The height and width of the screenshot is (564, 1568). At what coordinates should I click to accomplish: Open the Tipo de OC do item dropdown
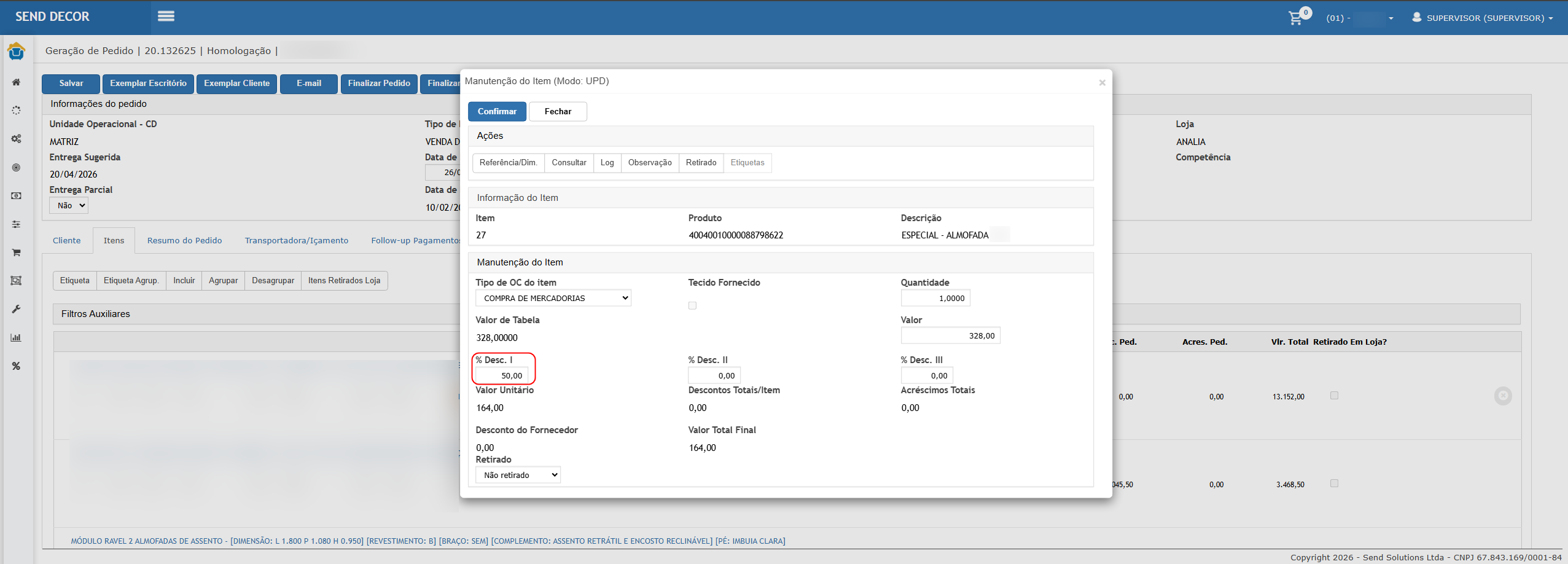pos(553,298)
